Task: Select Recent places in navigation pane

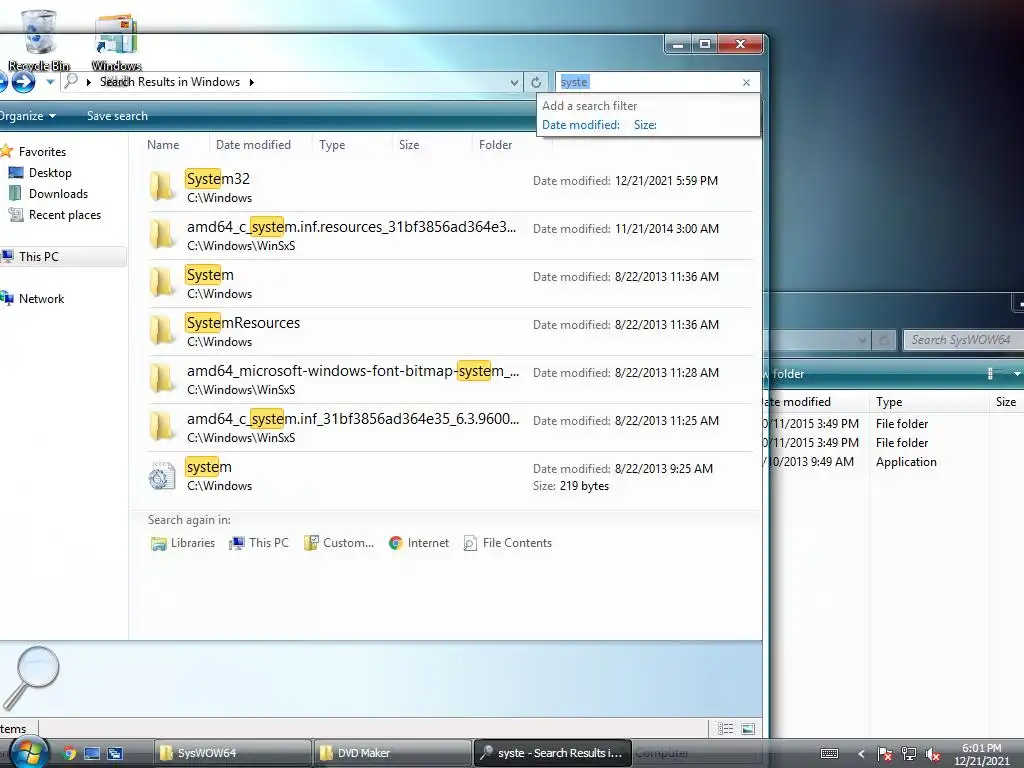Action: pyautogui.click(x=64, y=215)
